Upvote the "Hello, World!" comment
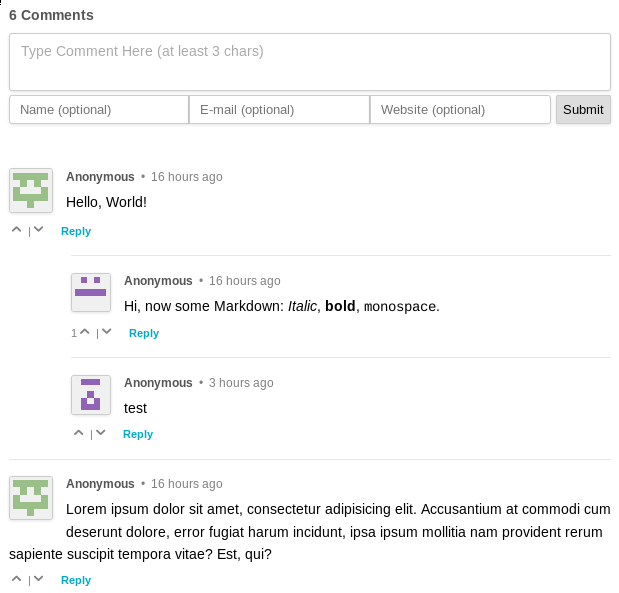619x593 pixels. [x=17, y=230]
